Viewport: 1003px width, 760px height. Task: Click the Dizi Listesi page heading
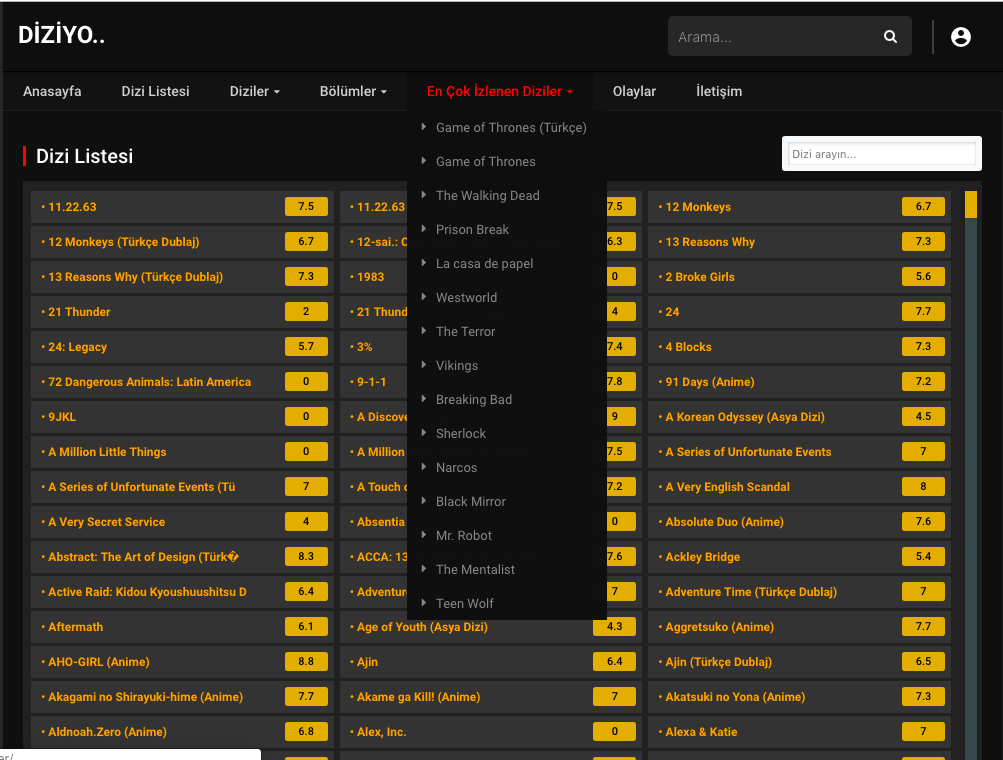(x=84, y=155)
